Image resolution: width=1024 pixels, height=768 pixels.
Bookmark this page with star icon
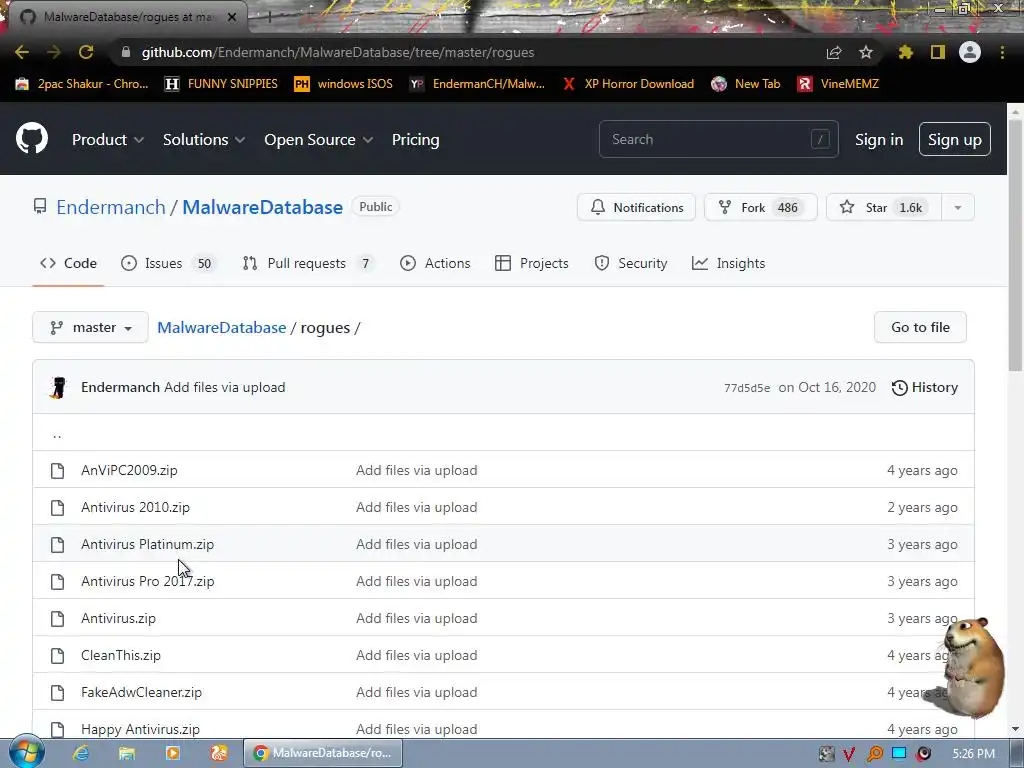(866, 52)
